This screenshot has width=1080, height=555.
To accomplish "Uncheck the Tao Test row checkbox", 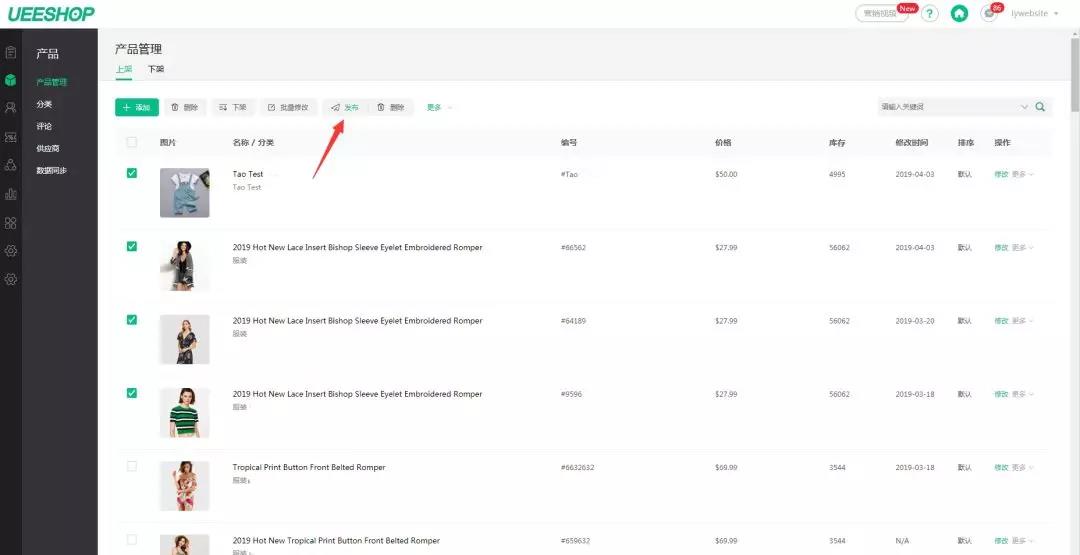I will [132, 173].
